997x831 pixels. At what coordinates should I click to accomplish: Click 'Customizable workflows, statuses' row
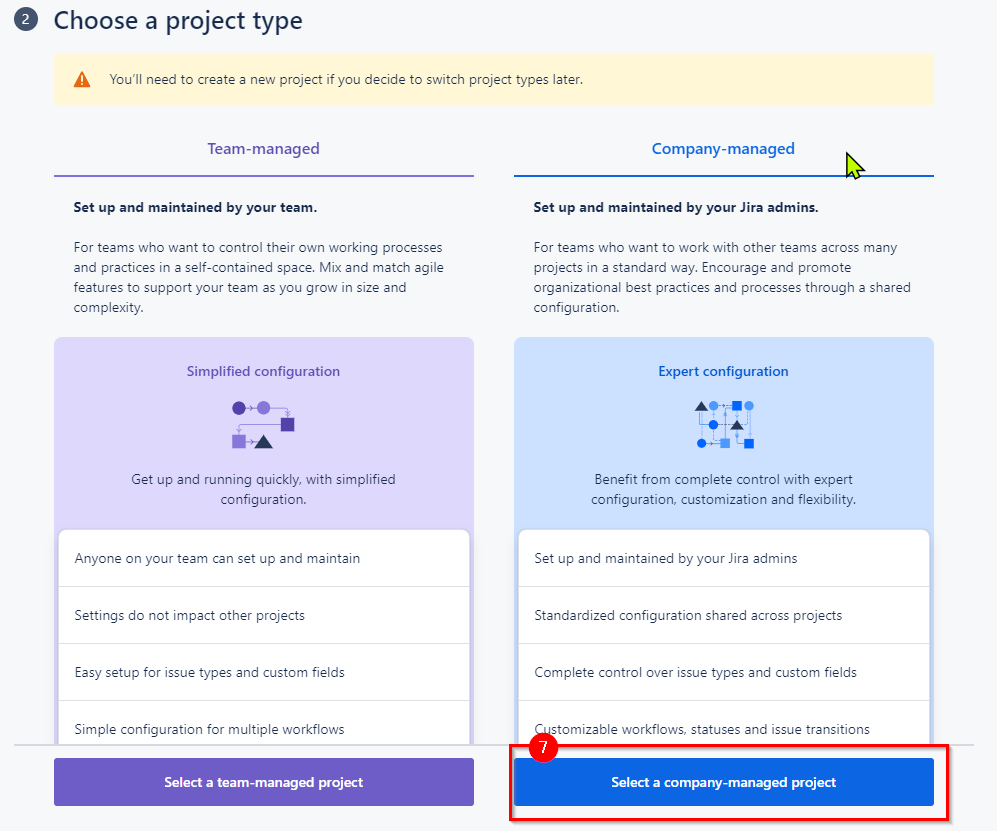[x=724, y=723]
